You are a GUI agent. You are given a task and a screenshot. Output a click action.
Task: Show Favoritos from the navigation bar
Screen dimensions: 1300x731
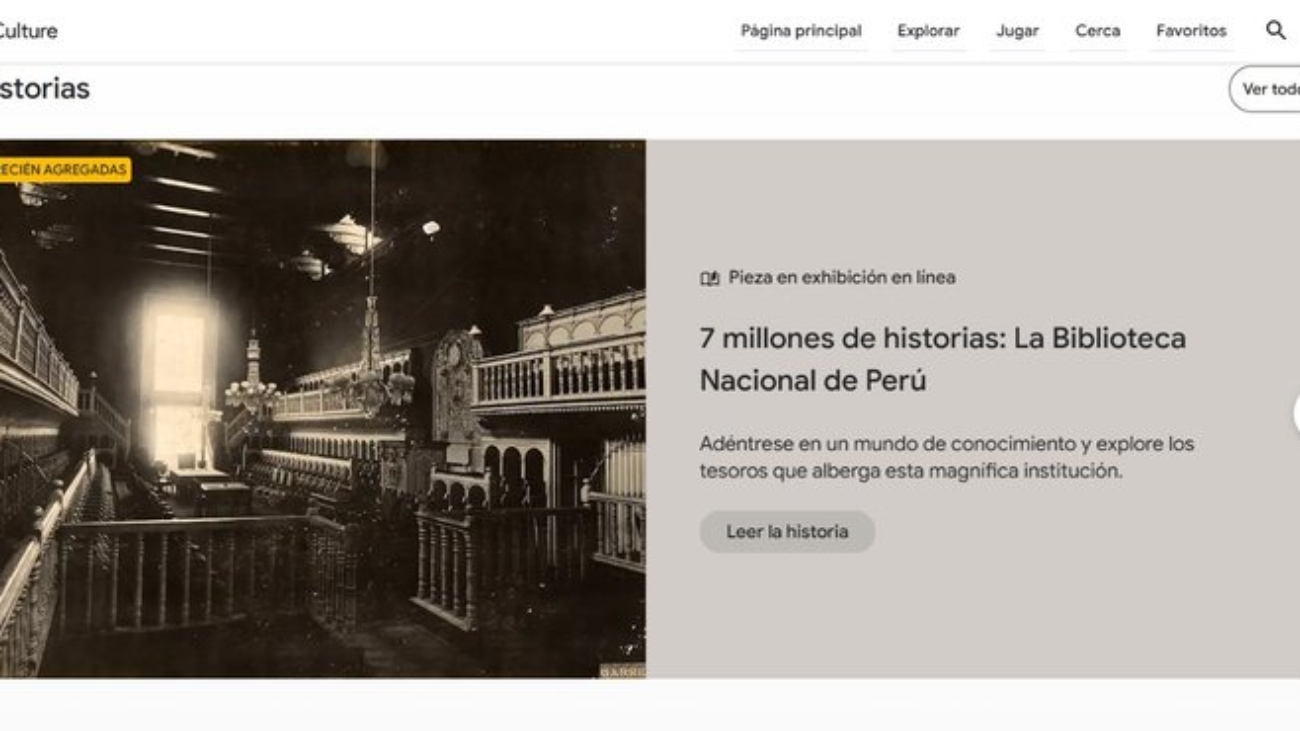(1190, 31)
